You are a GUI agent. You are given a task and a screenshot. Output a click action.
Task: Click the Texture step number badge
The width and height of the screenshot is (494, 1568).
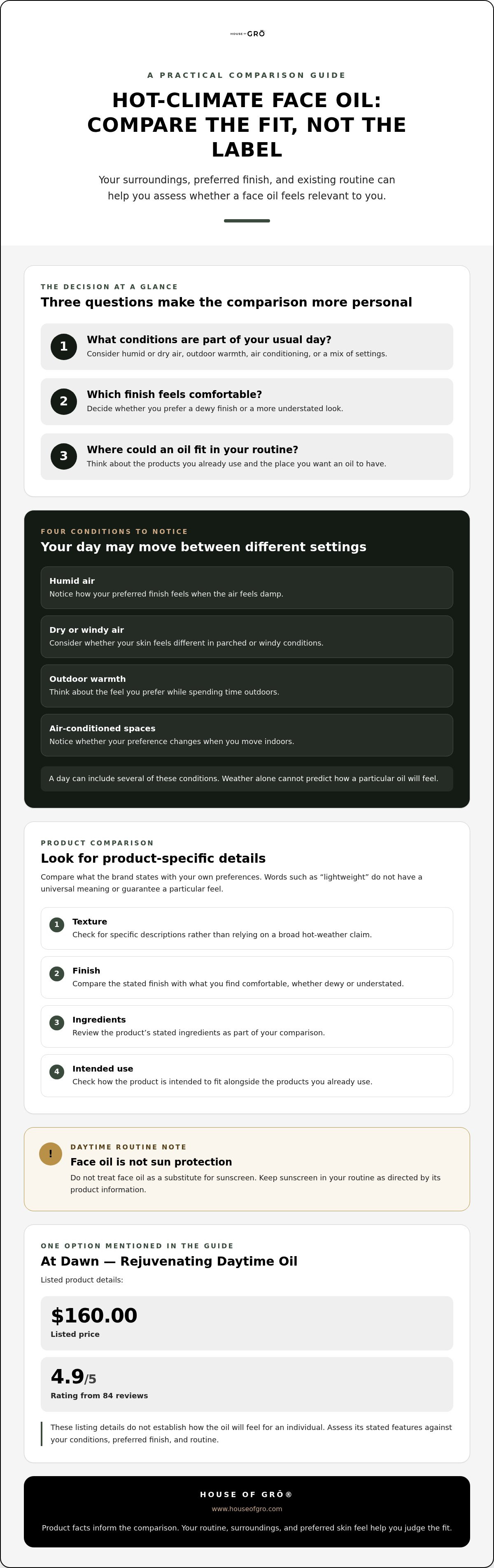[x=56, y=924]
